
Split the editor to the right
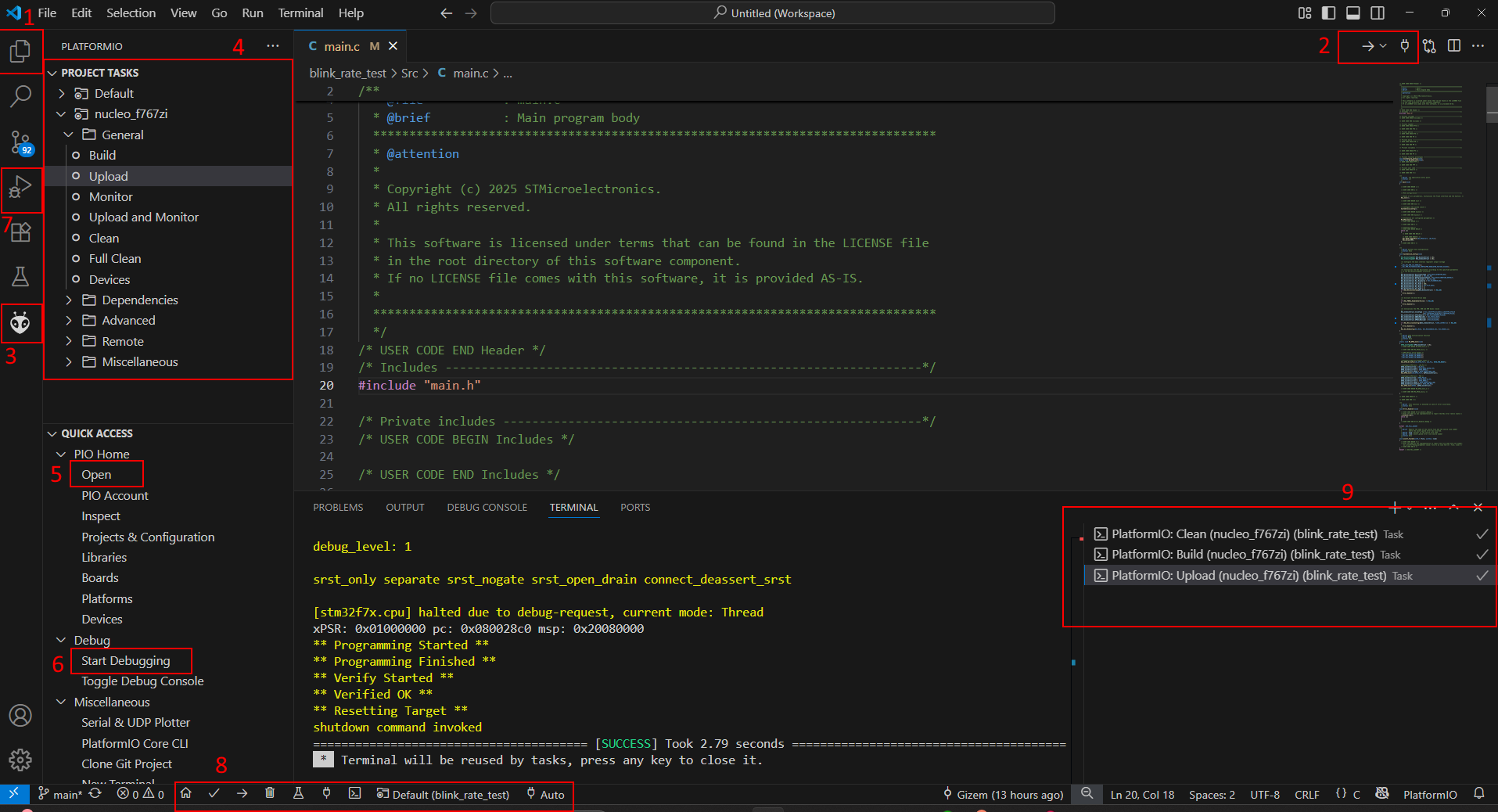coord(1454,45)
